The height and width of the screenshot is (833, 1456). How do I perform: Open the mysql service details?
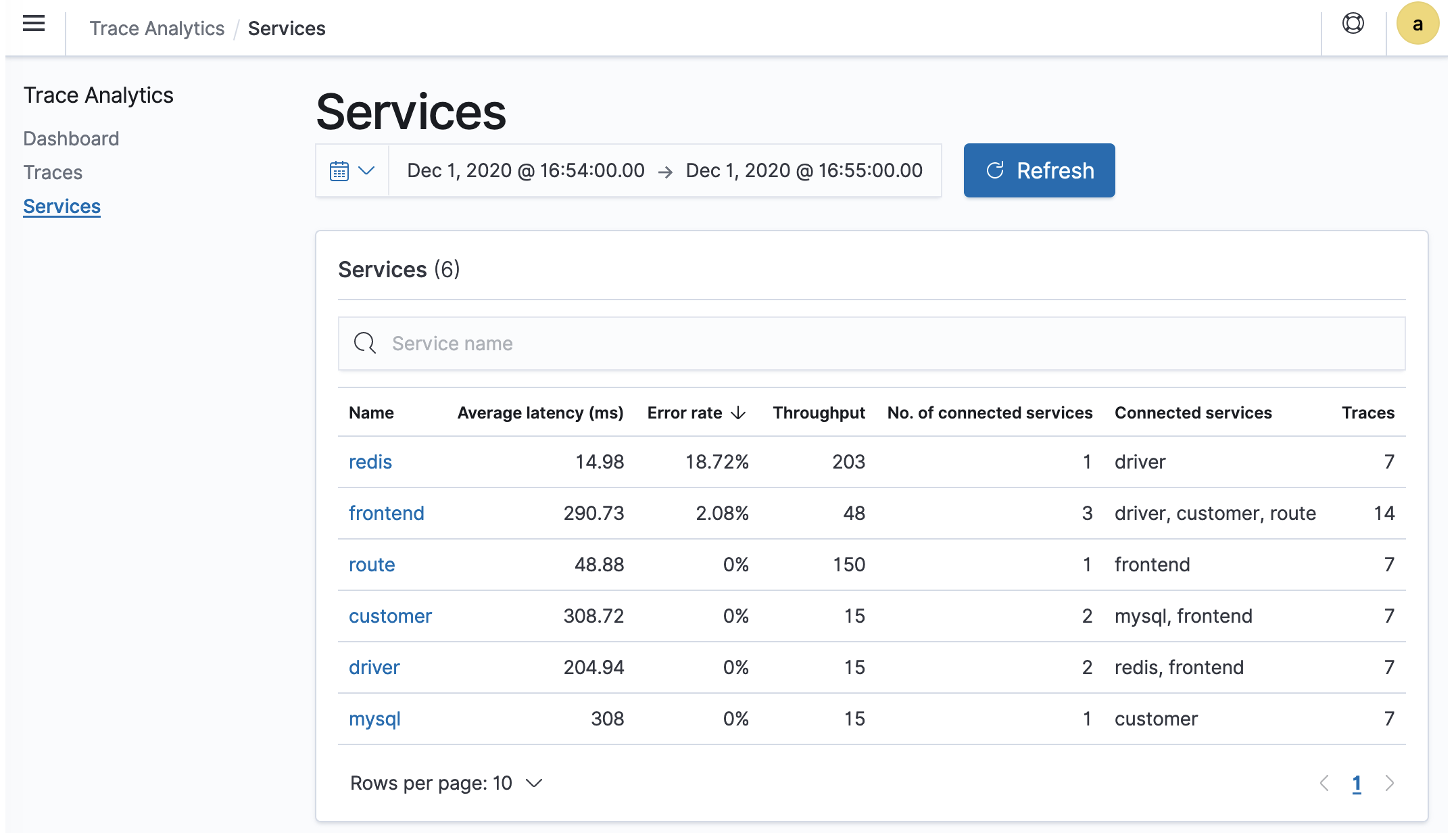[x=374, y=719]
